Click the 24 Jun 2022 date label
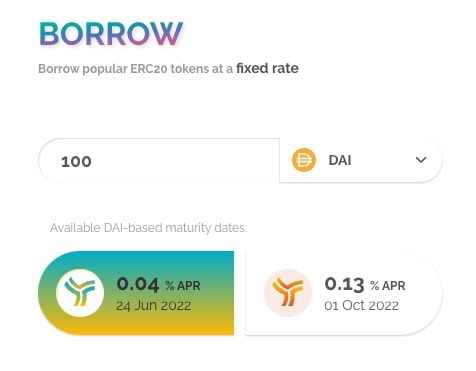Viewport: 476px width, 371px height. 154,306
